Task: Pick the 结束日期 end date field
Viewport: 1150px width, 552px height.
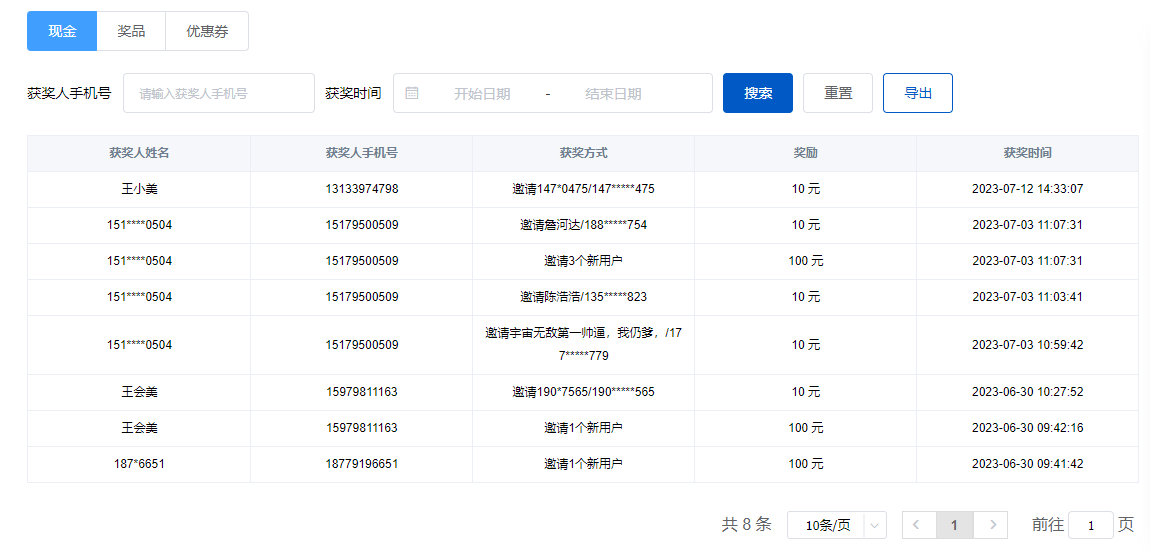Action: pyautogui.click(x=613, y=93)
